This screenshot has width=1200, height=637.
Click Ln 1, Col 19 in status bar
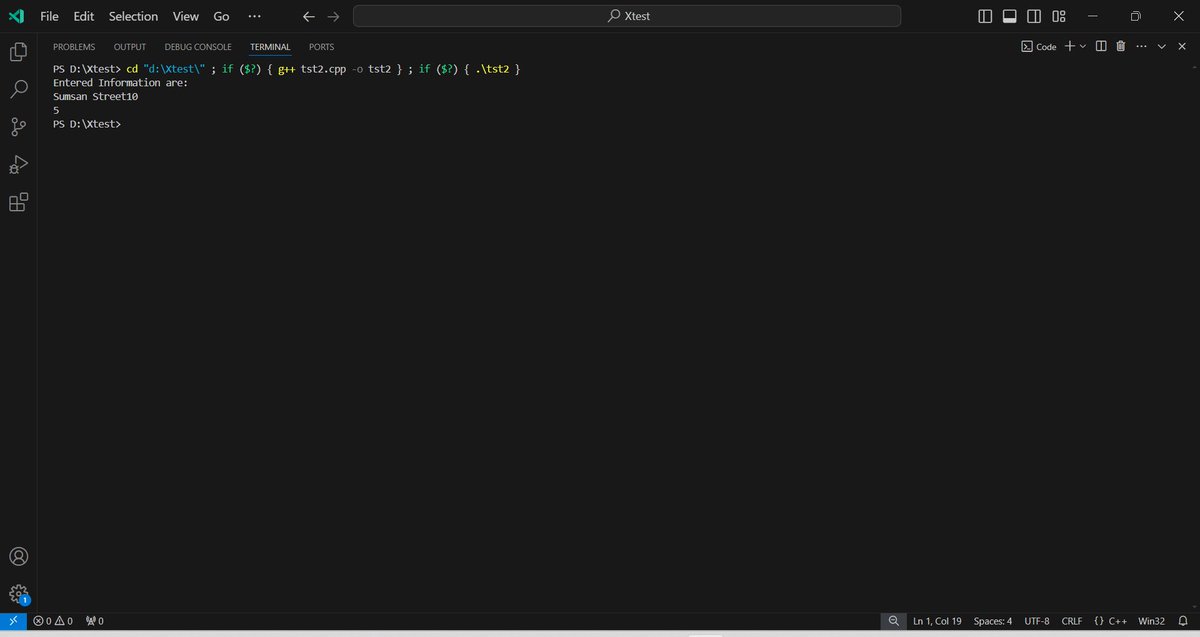point(937,621)
